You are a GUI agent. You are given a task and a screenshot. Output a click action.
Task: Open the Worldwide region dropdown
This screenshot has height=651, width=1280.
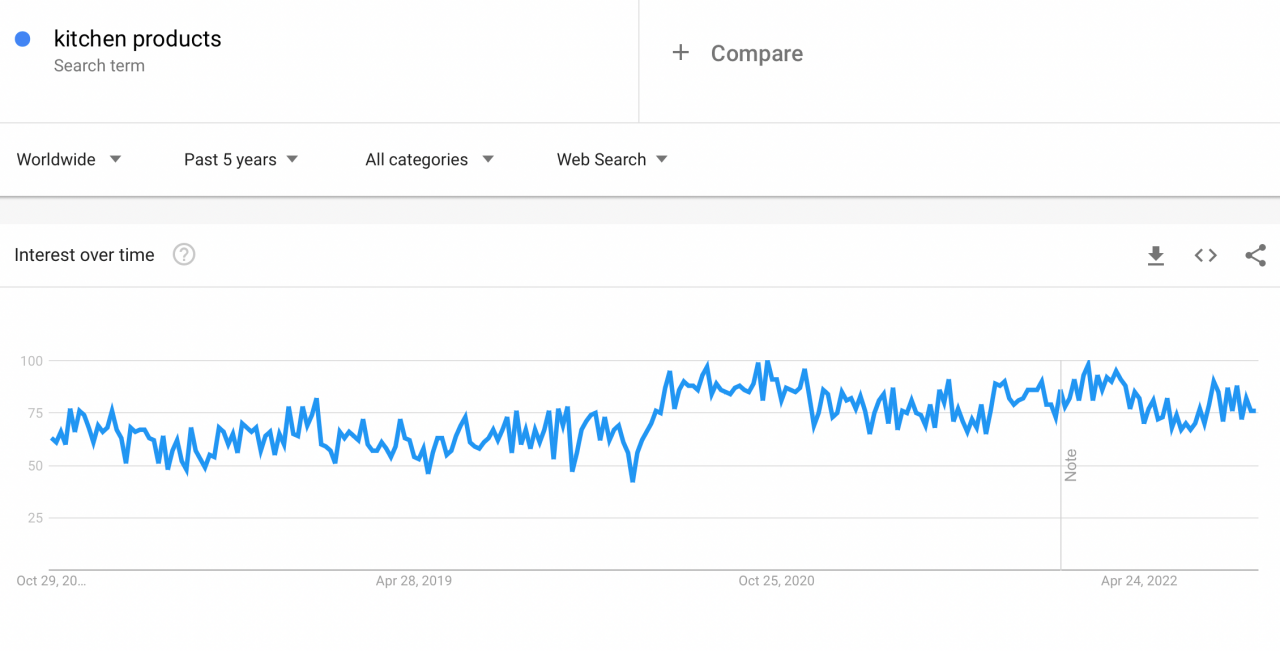[x=68, y=159]
